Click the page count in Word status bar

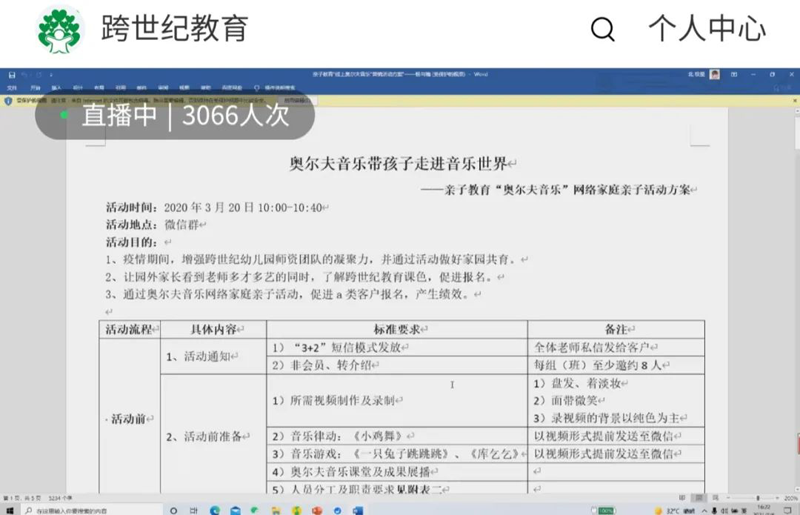pos(22,498)
